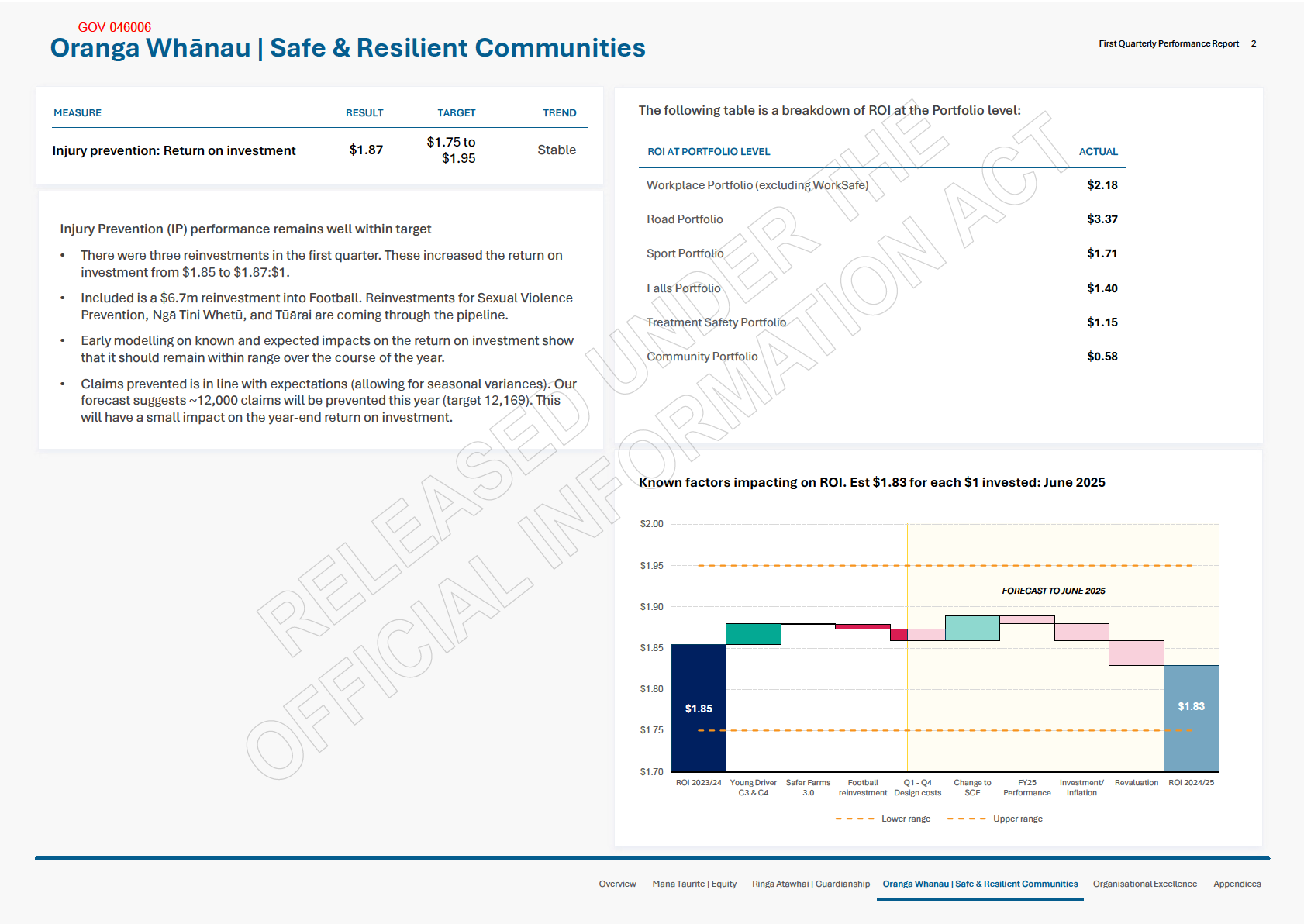Click the Road Portfolio table row
Image resolution: width=1304 pixels, height=924 pixels.
pyautogui.click(x=881, y=219)
